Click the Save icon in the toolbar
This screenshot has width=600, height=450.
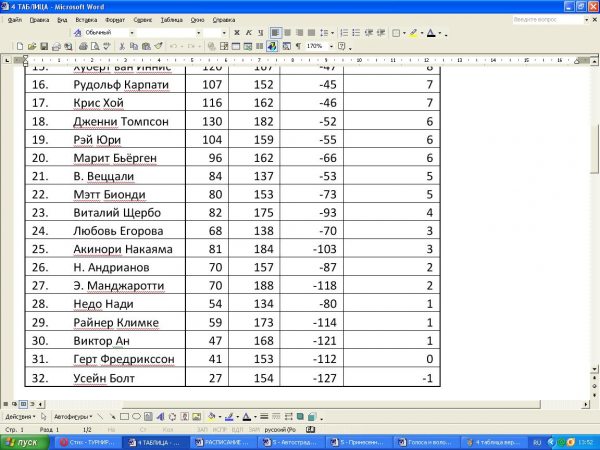click(x=44, y=46)
